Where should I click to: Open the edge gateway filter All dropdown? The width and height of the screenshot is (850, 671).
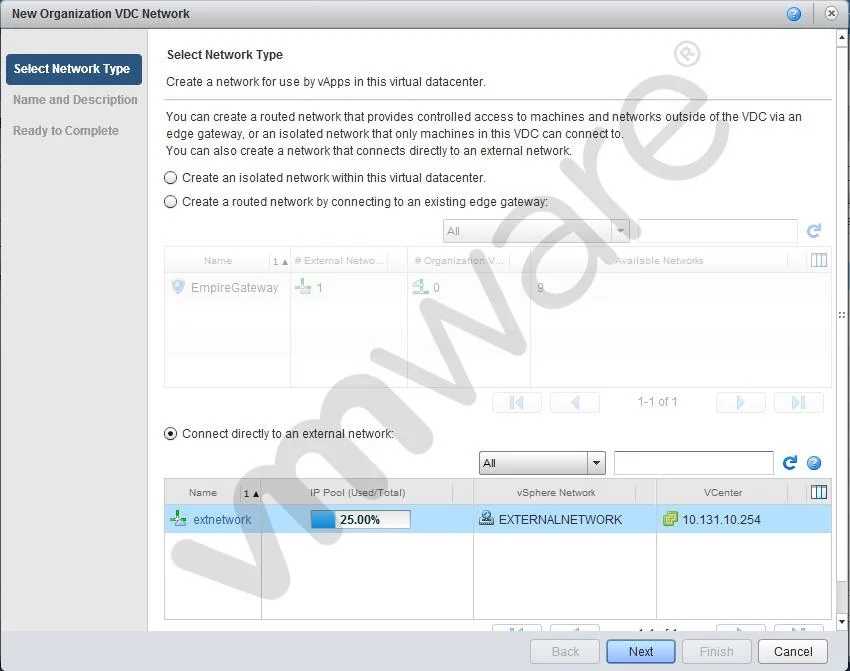(x=536, y=231)
